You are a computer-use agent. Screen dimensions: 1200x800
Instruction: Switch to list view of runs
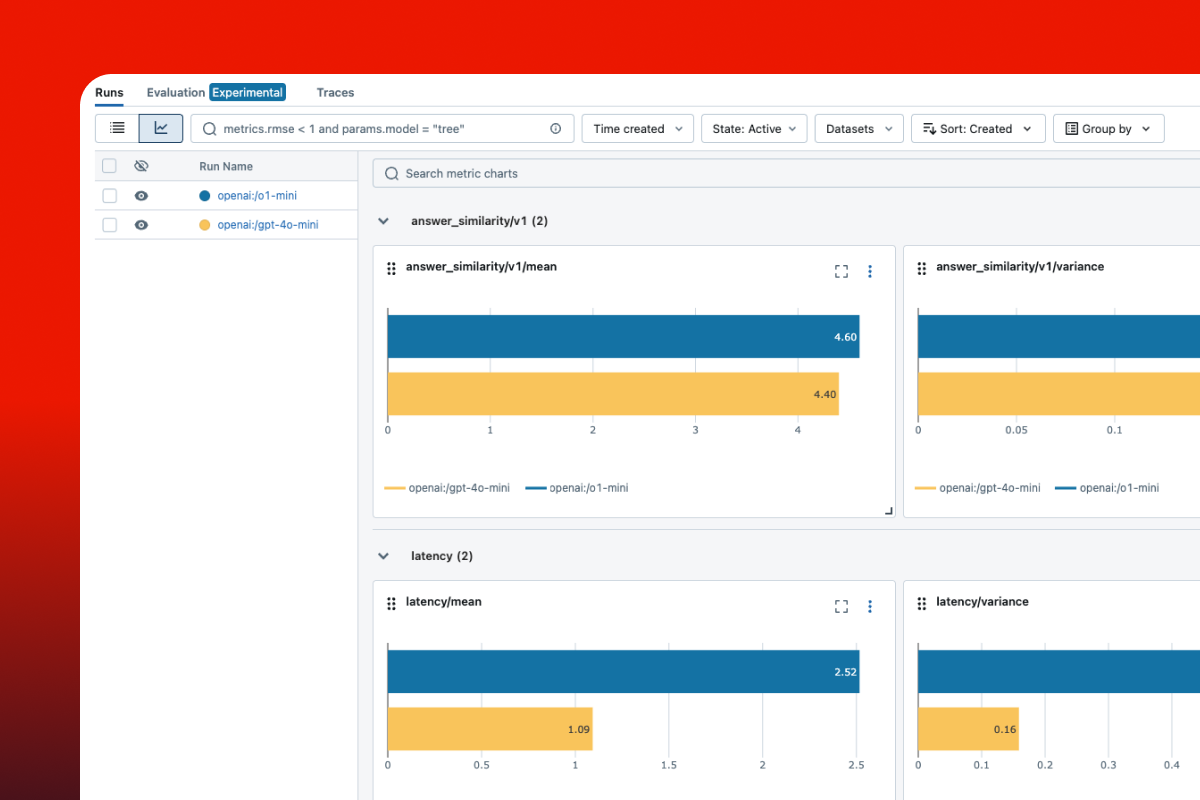(117, 128)
